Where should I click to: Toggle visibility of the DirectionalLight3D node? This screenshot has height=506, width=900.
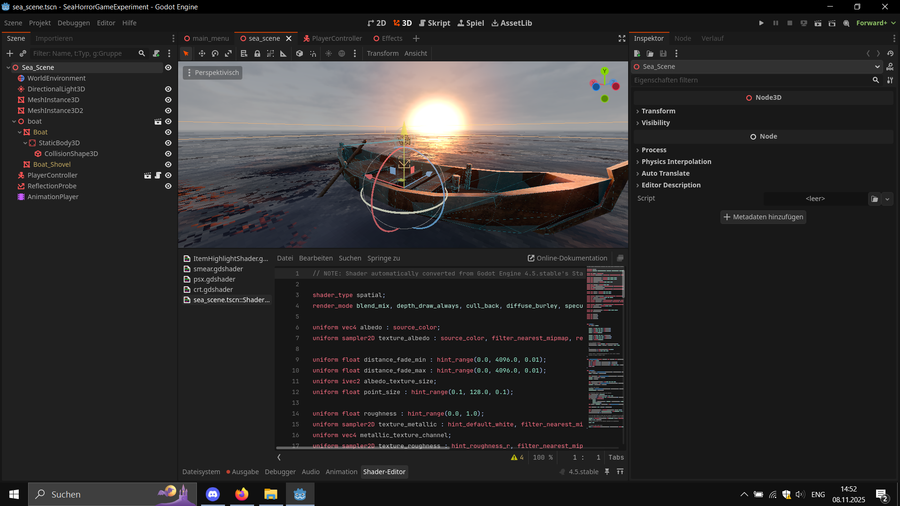point(168,89)
